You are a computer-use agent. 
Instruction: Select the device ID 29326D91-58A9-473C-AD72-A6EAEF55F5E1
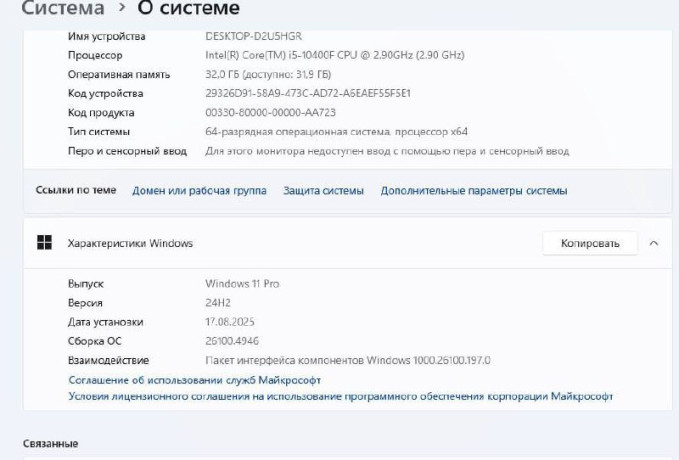tap(308, 94)
